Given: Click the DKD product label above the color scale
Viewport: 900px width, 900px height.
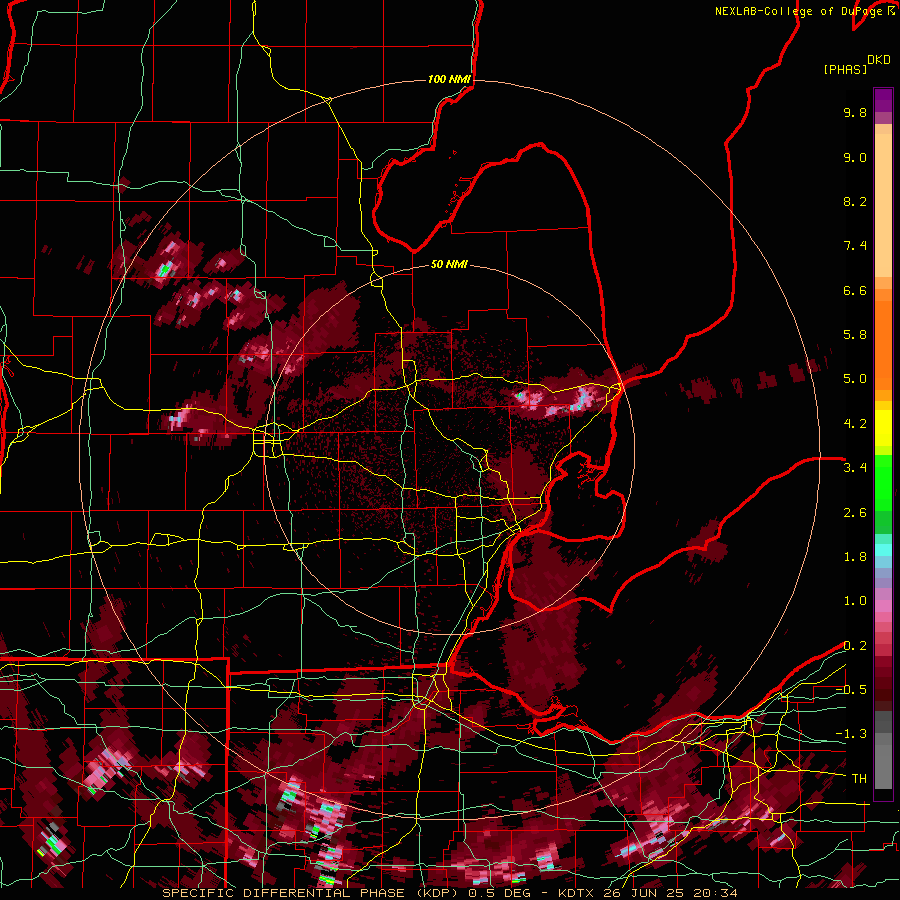Looking at the screenshot, I should (879, 60).
